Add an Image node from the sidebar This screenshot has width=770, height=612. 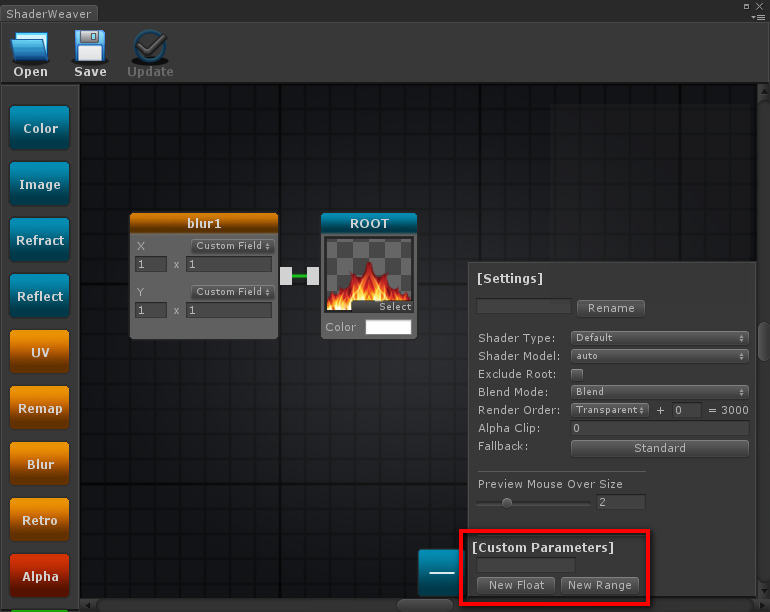(40, 184)
